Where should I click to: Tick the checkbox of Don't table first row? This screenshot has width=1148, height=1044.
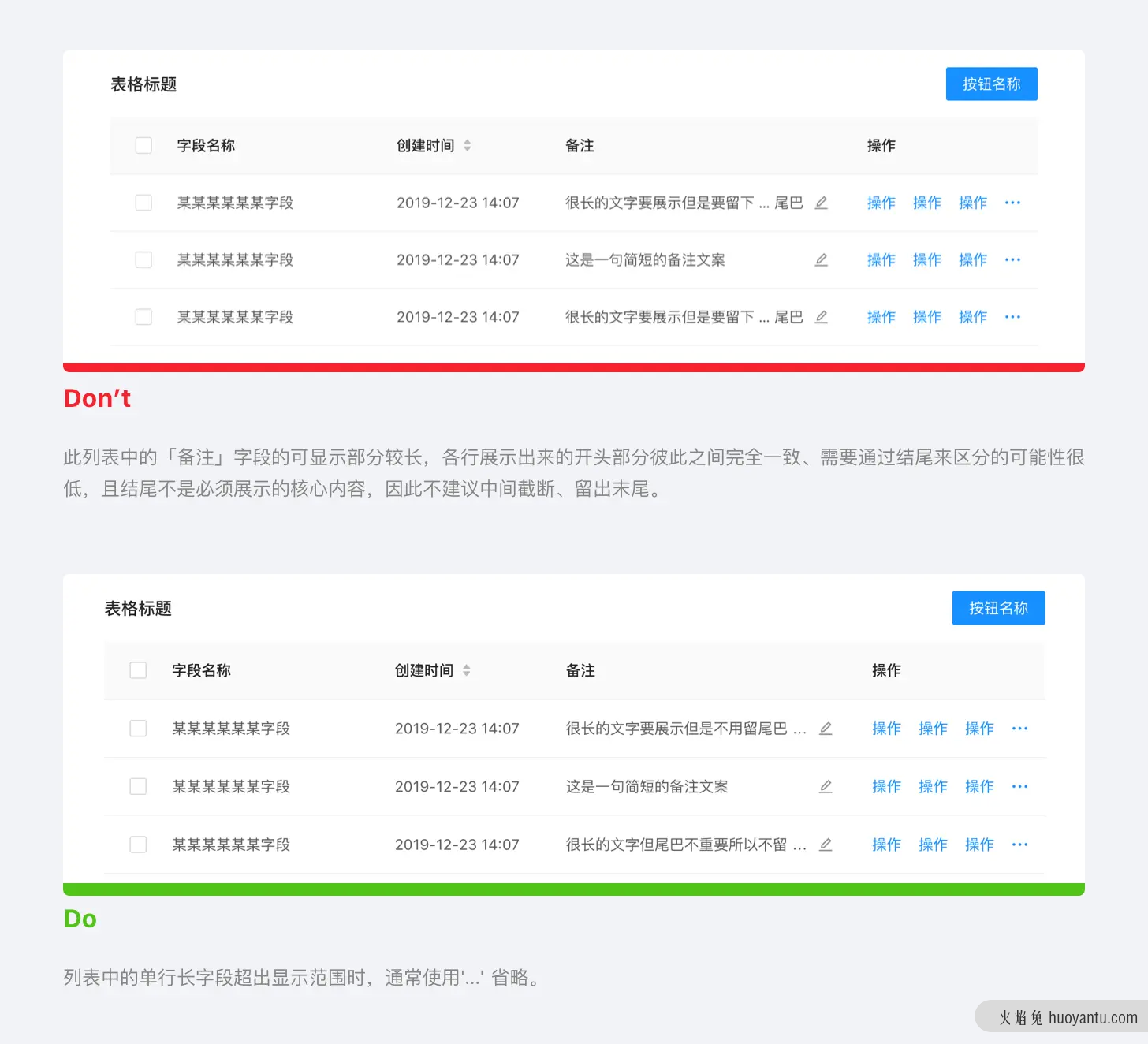pos(143,203)
